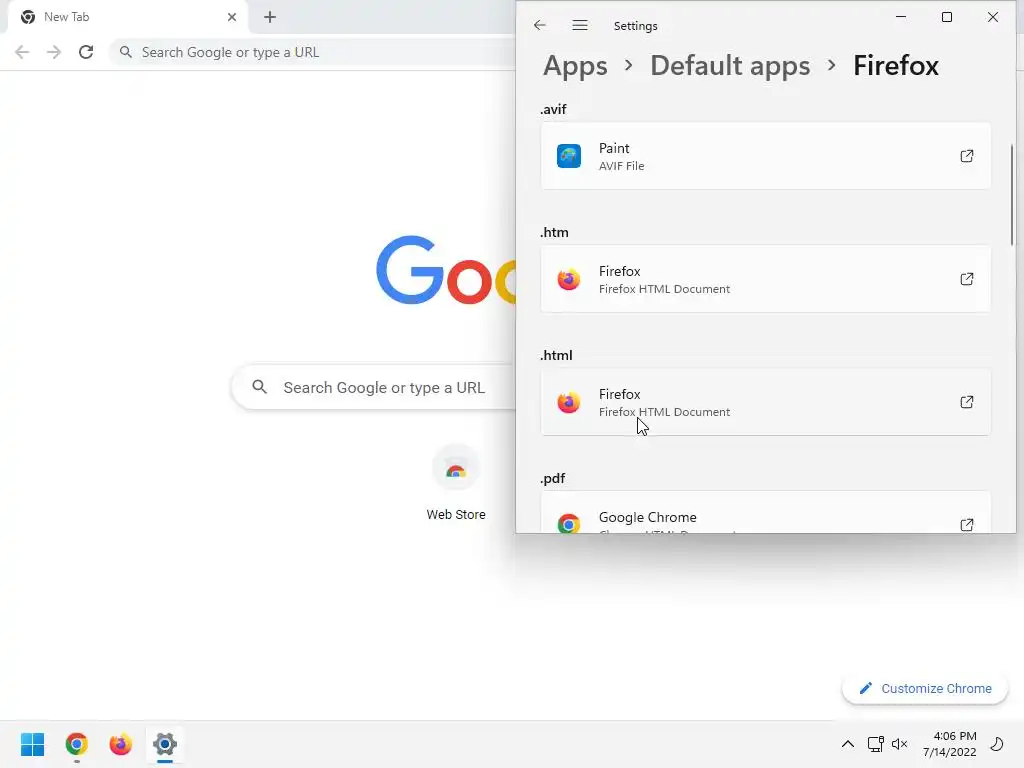Click search magnifier icon in Google box
This screenshot has height=768, width=1024.
(259, 387)
